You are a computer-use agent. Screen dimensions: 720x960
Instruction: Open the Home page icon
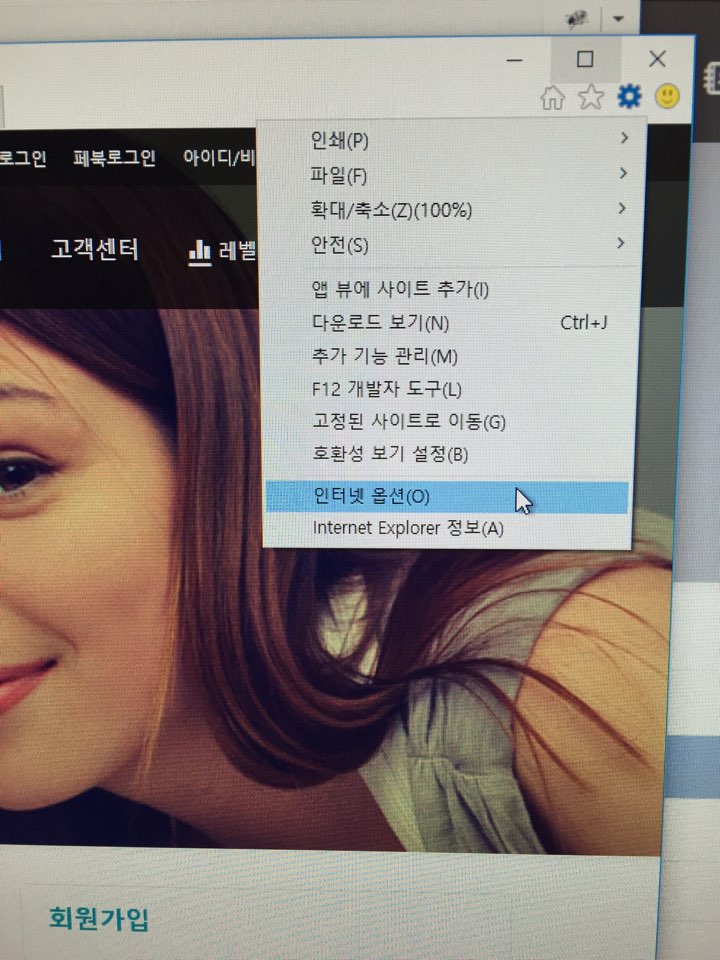pos(552,98)
